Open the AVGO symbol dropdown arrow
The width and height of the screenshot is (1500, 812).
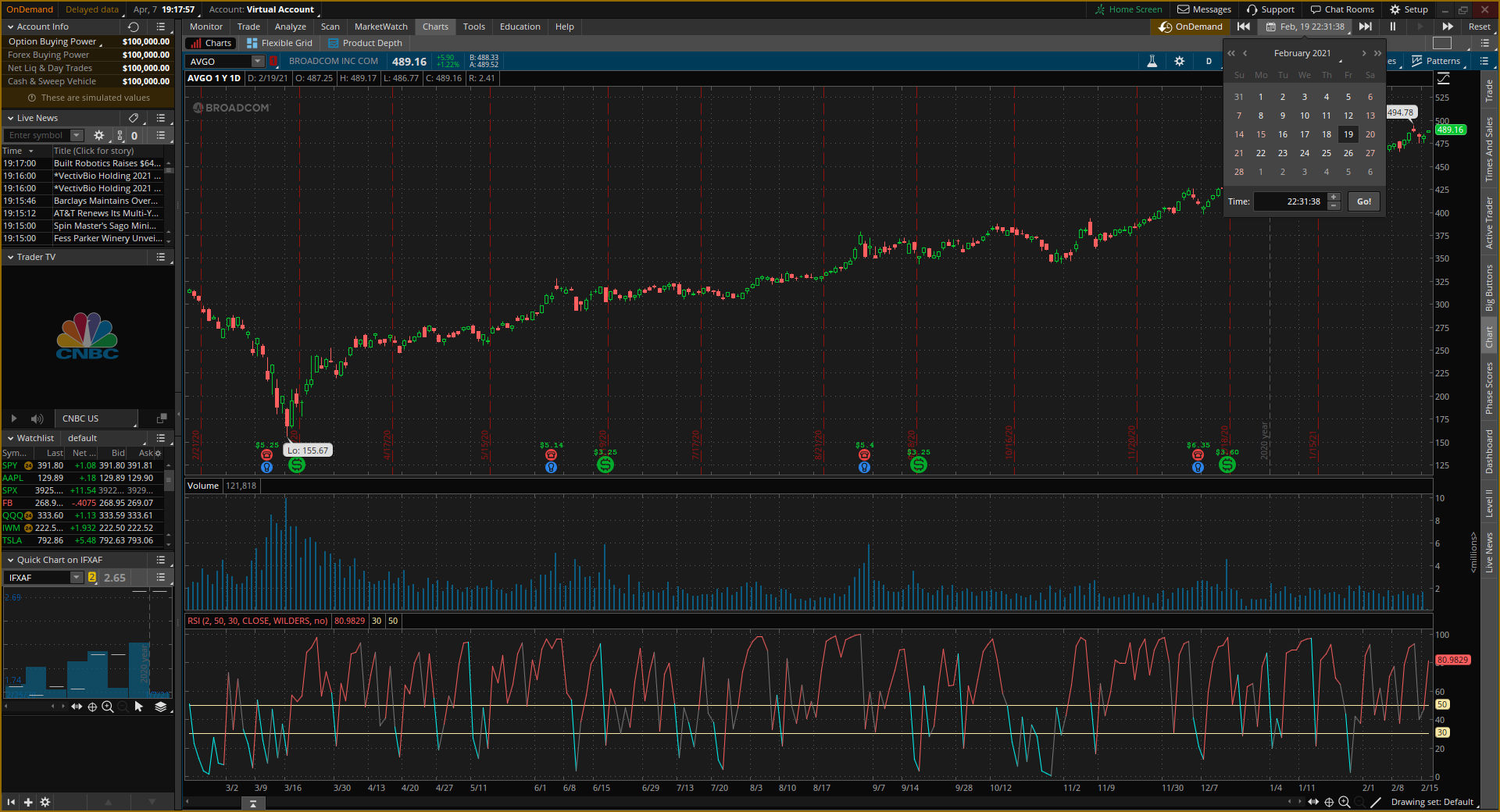(x=258, y=61)
